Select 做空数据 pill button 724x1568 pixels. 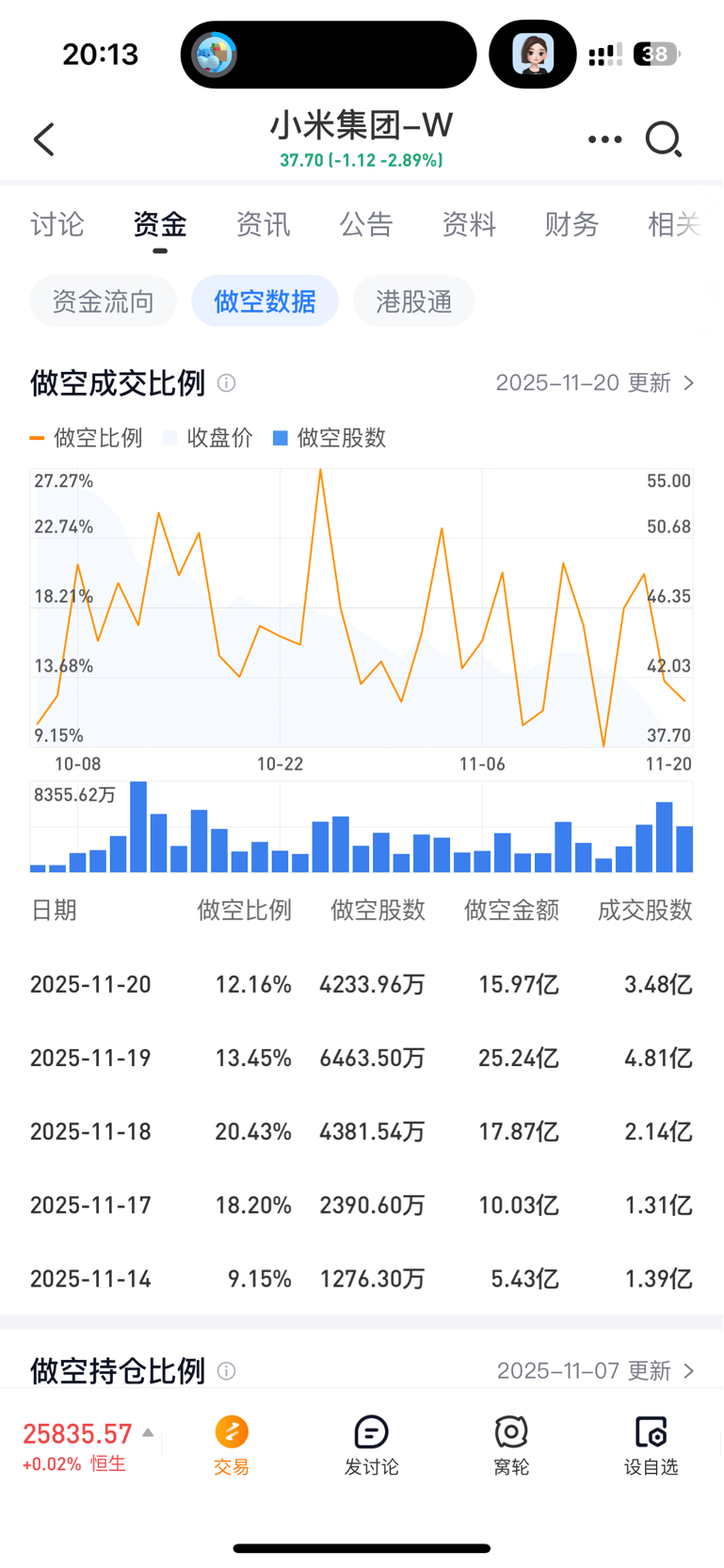click(x=265, y=301)
